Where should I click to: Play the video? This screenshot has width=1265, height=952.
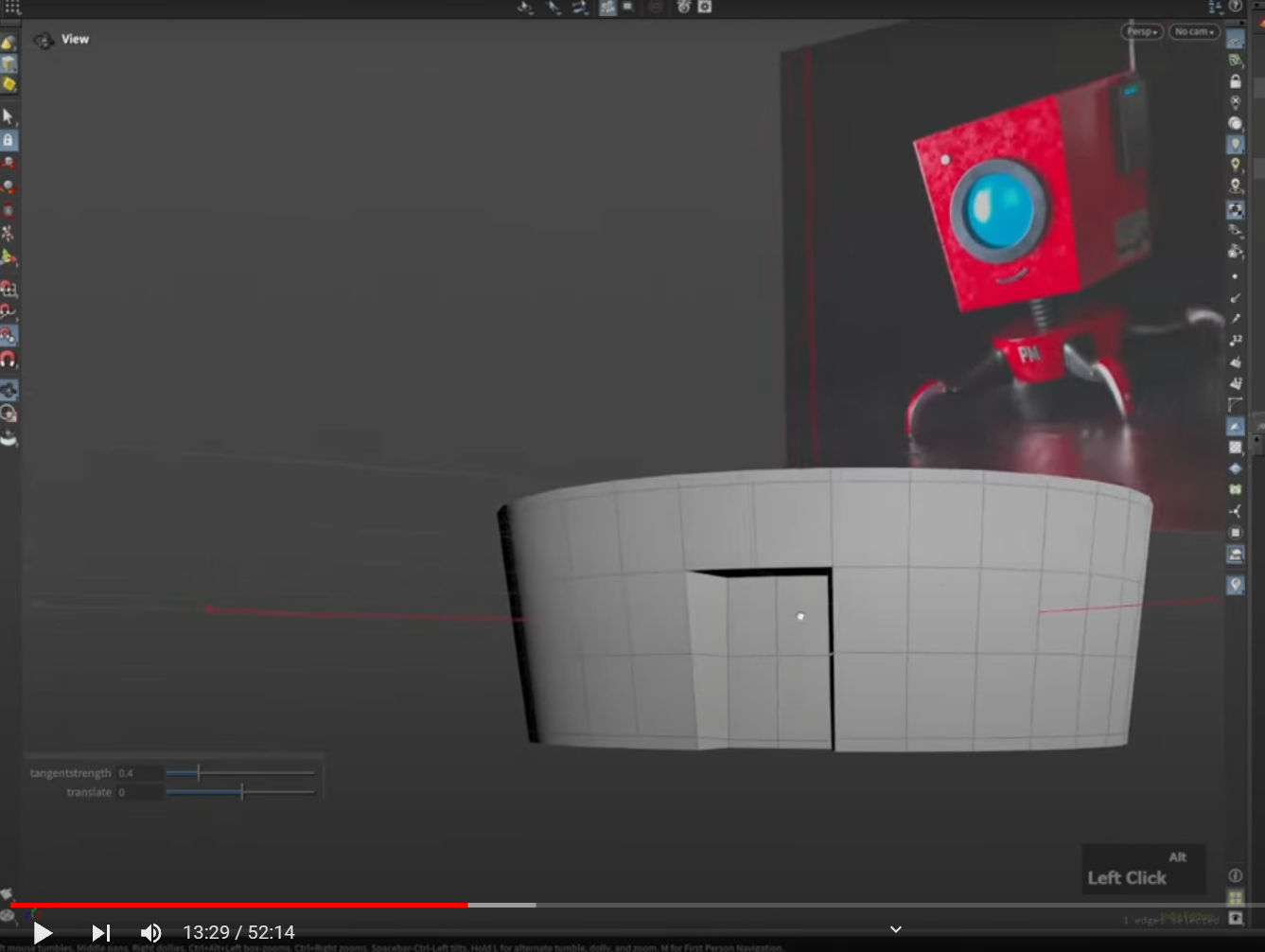[43, 932]
